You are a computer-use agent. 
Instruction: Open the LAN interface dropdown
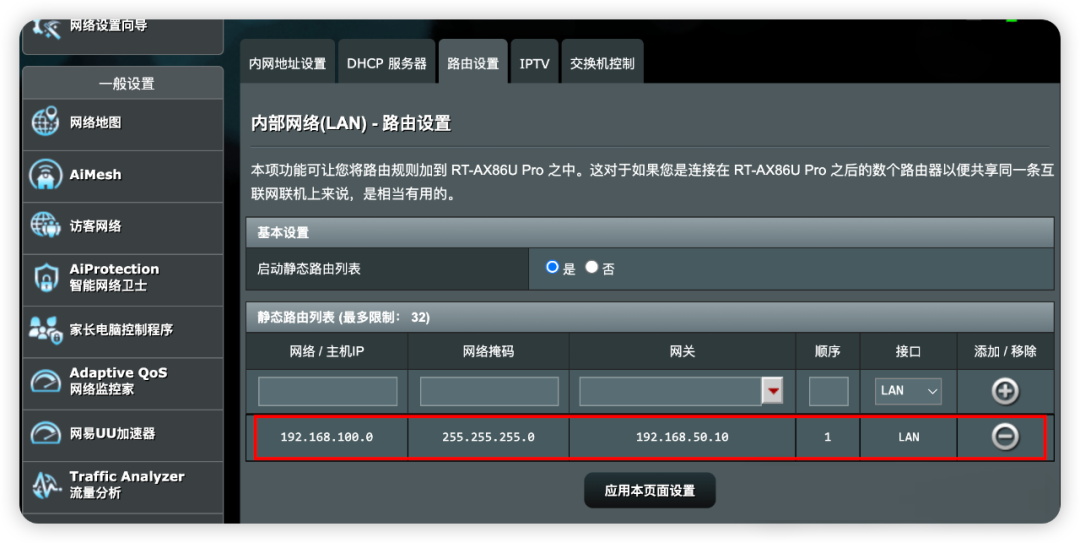(x=908, y=391)
